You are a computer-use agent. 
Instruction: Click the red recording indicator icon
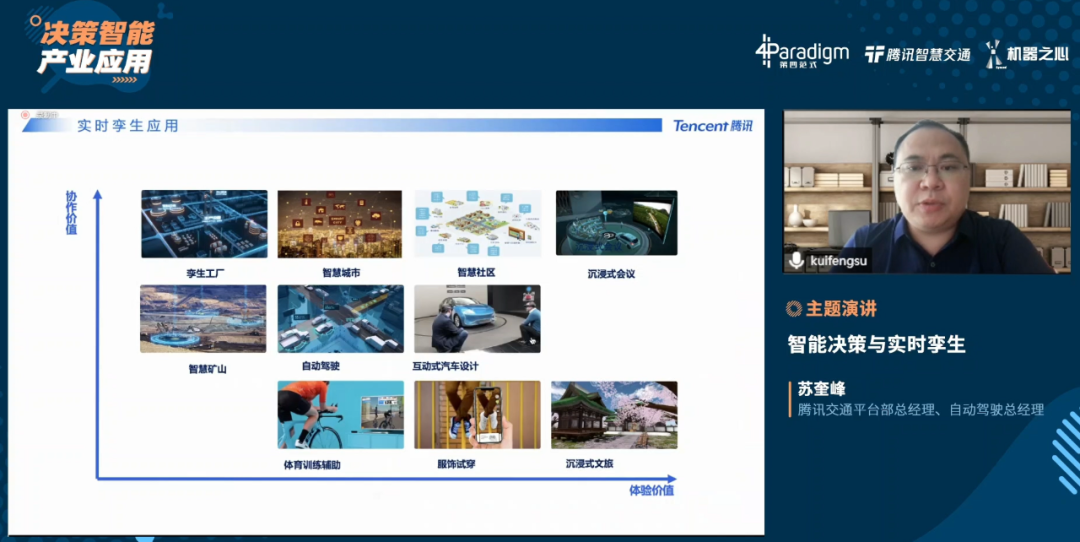25,114
